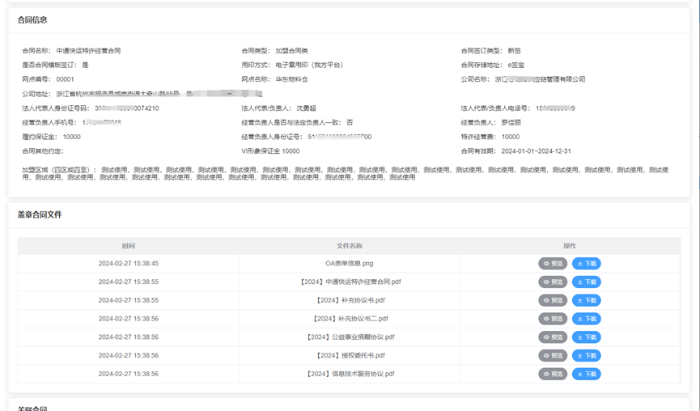Click the 文件名称 column header
Image resolution: width=700 pixels, height=411 pixels.
[349, 245]
